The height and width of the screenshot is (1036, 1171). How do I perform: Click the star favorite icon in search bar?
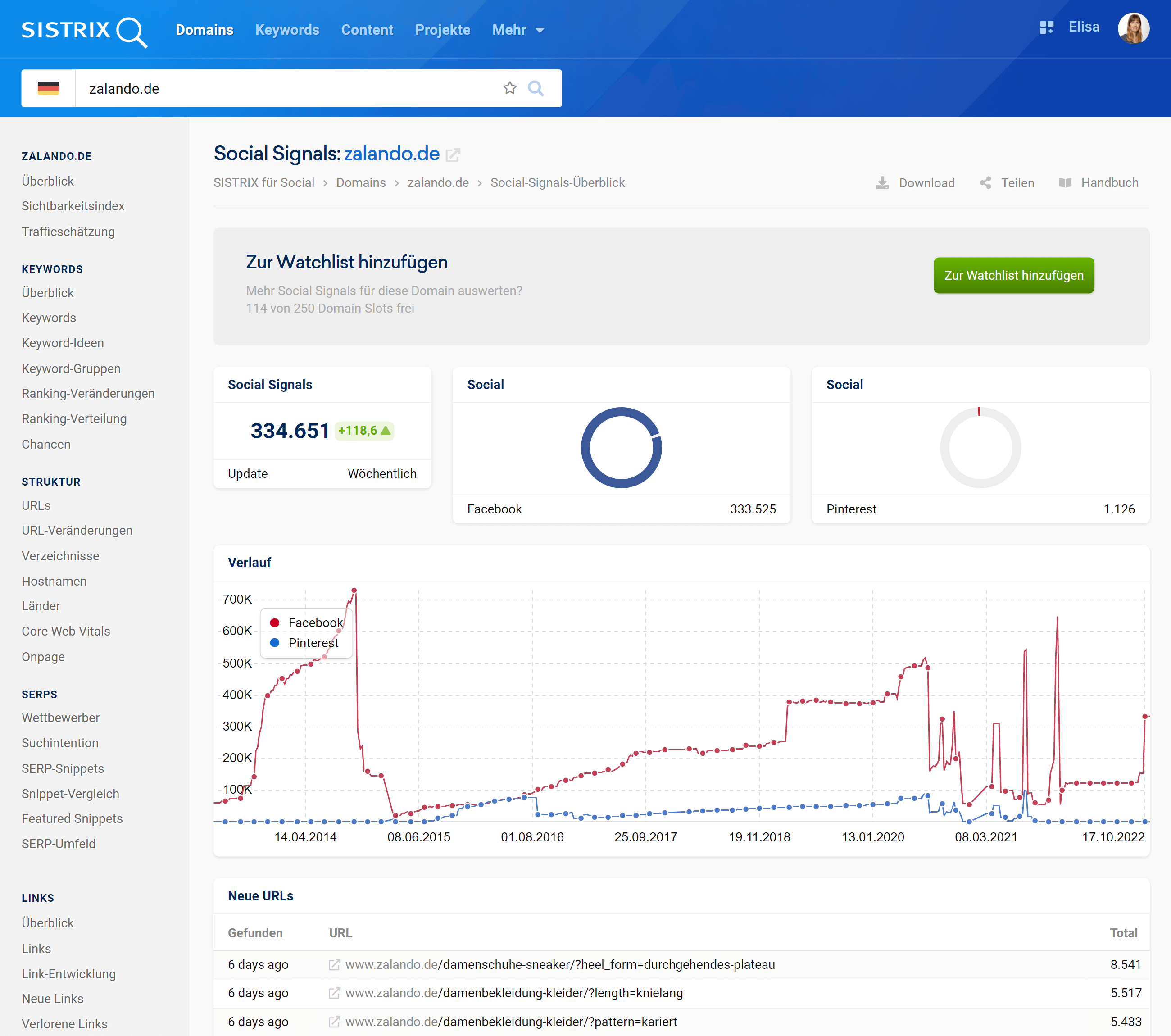(x=509, y=88)
